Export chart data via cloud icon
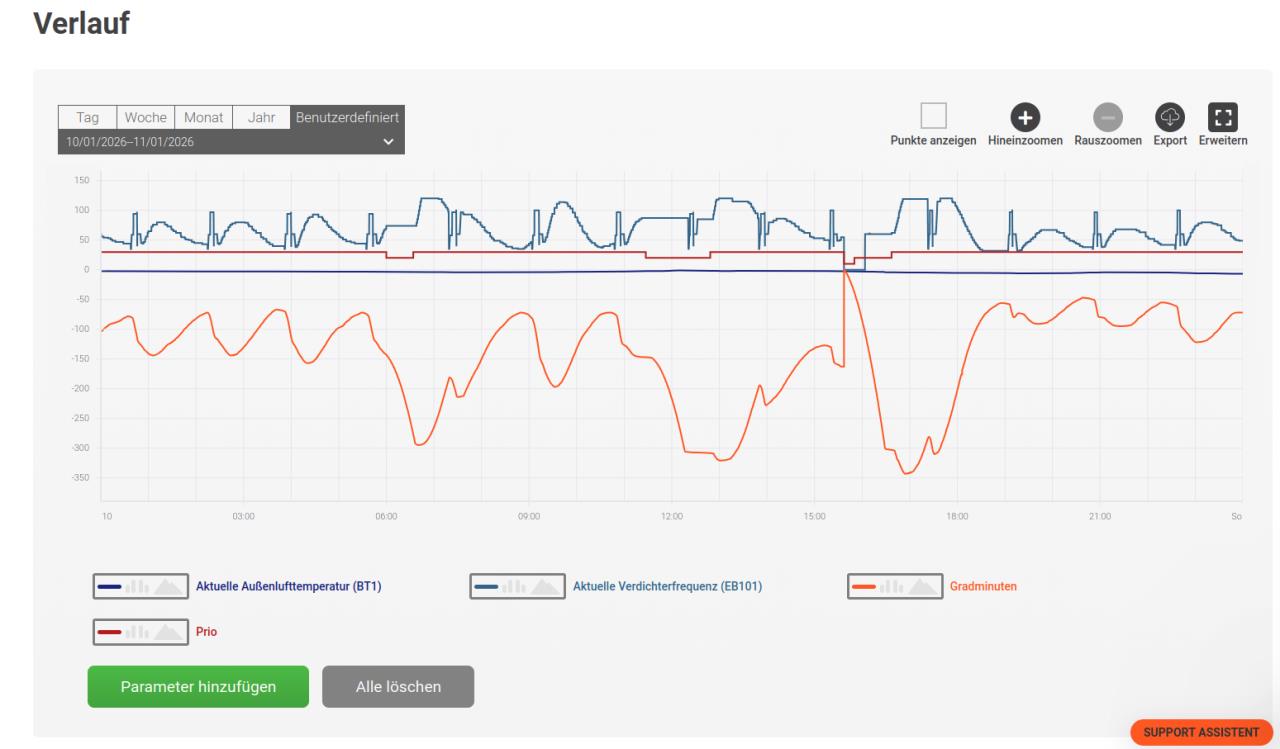 [1170, 117]
